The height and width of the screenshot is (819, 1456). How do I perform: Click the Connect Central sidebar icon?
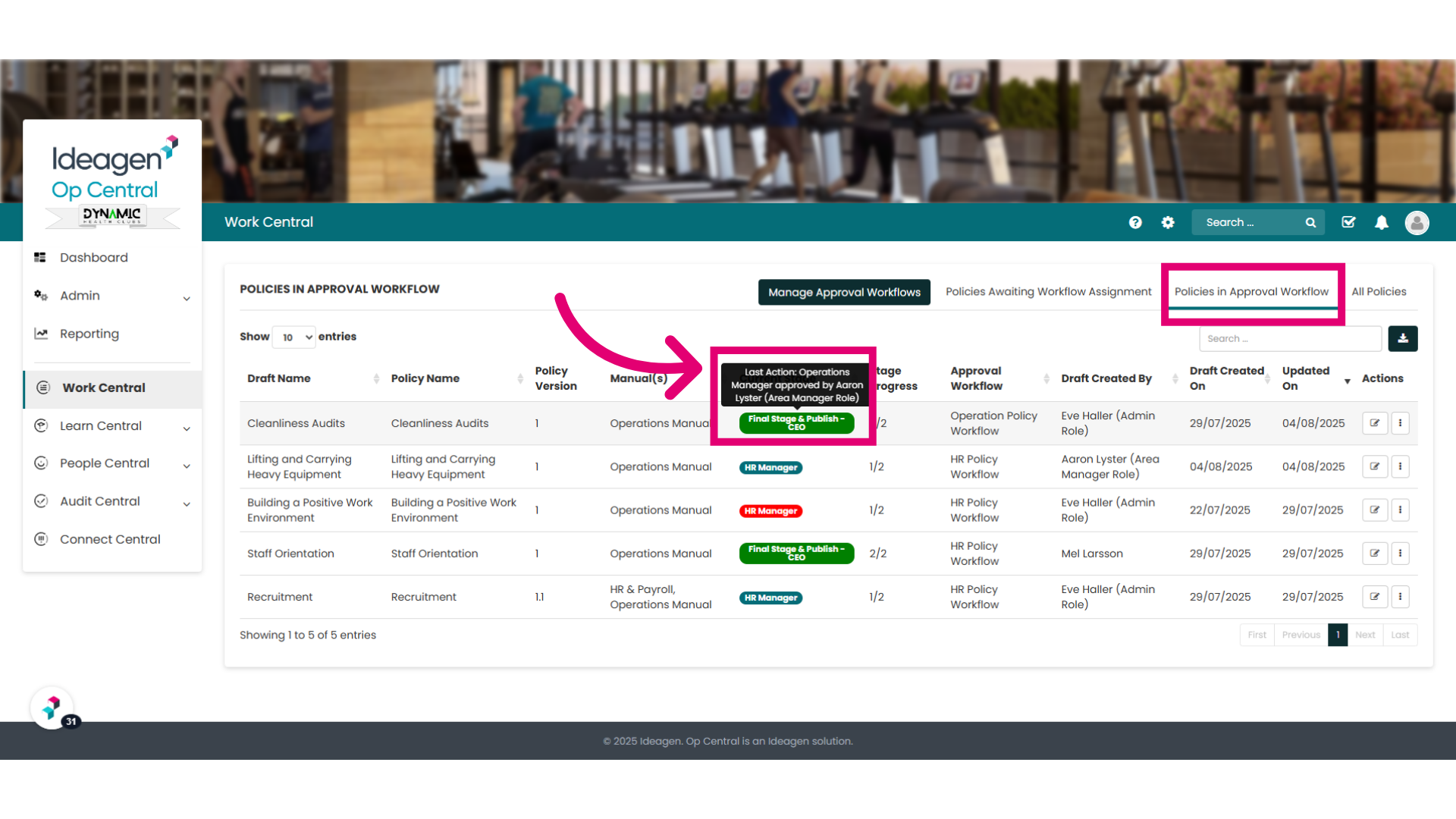click(41, 539)
